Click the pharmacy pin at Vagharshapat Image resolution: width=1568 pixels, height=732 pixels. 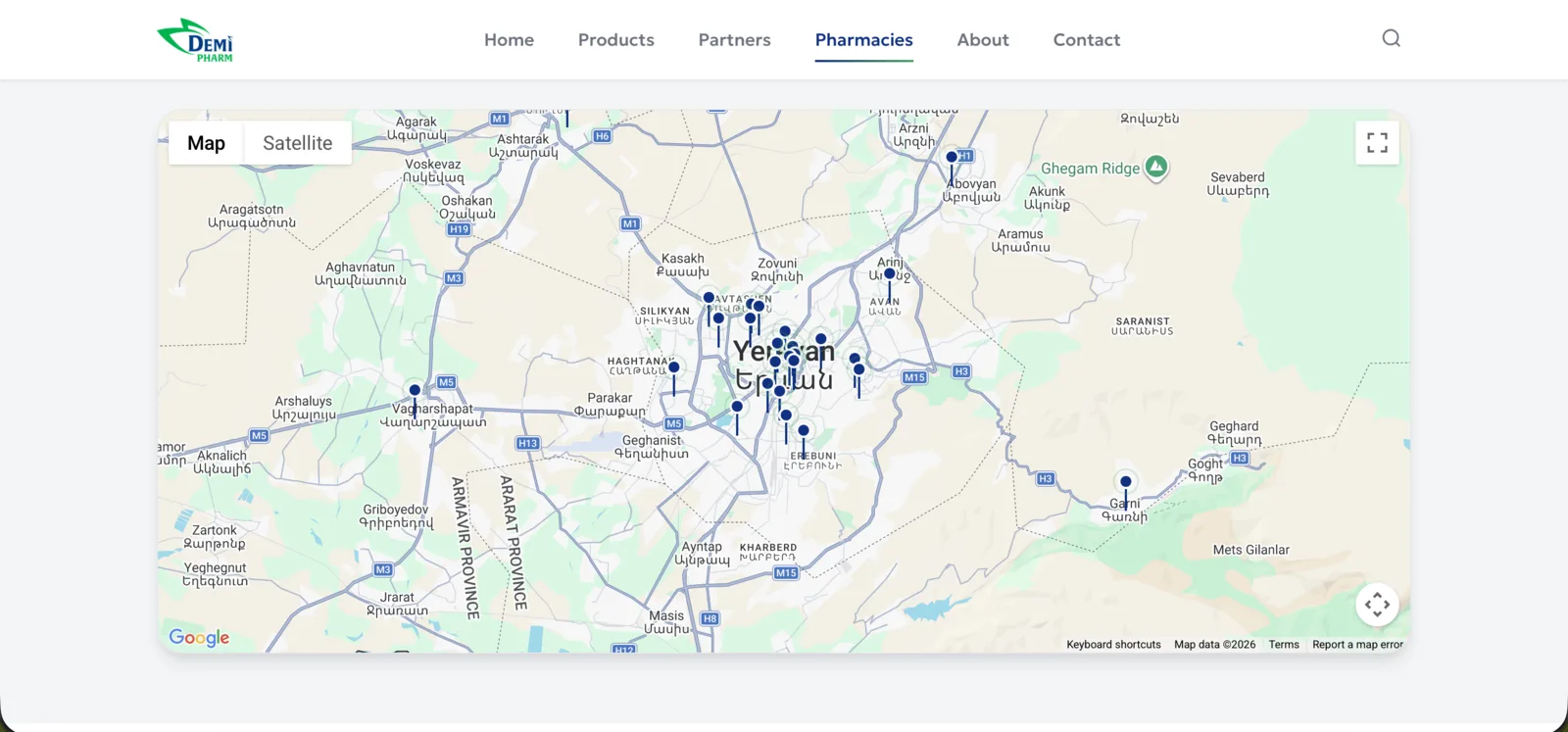(415, 390)
